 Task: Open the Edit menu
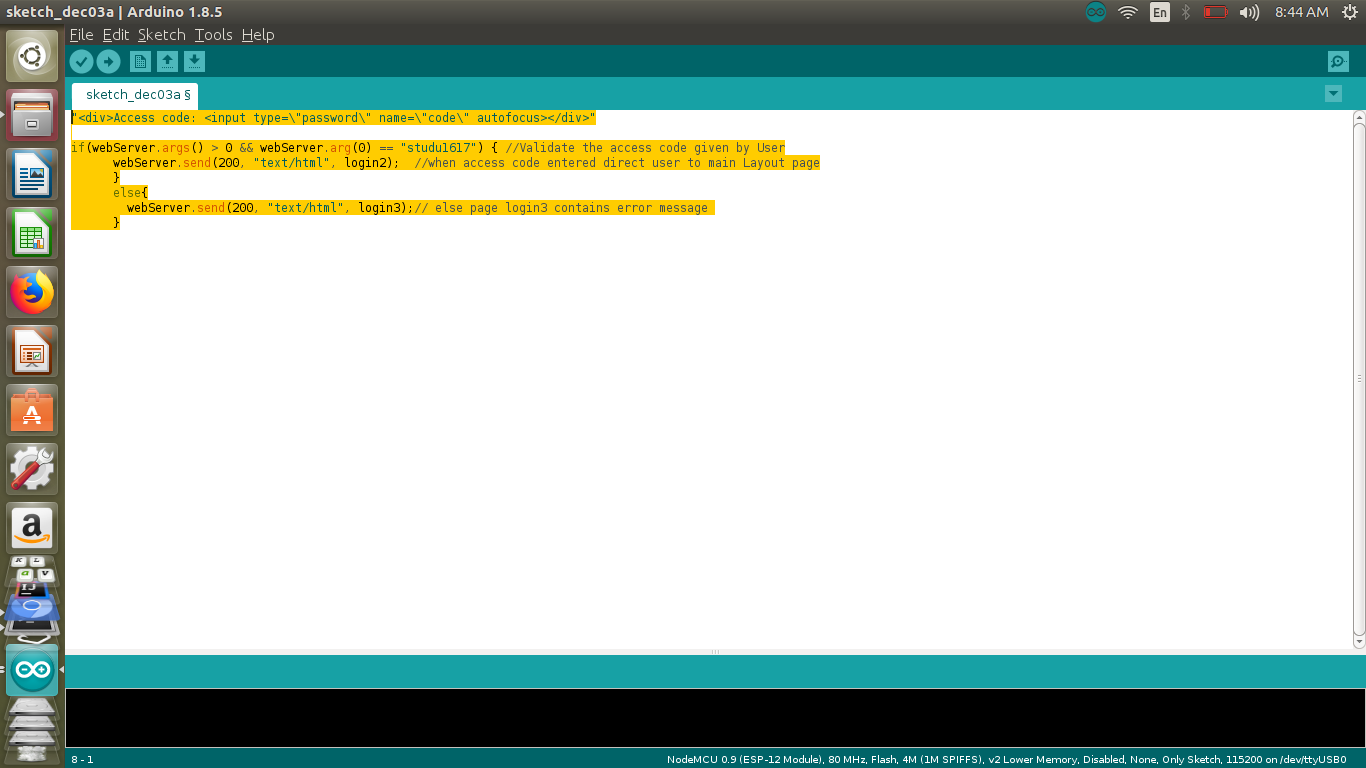116,35
